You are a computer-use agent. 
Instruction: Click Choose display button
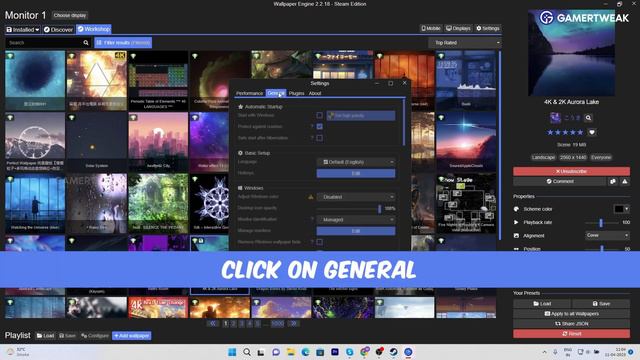[x=70, y=16]
